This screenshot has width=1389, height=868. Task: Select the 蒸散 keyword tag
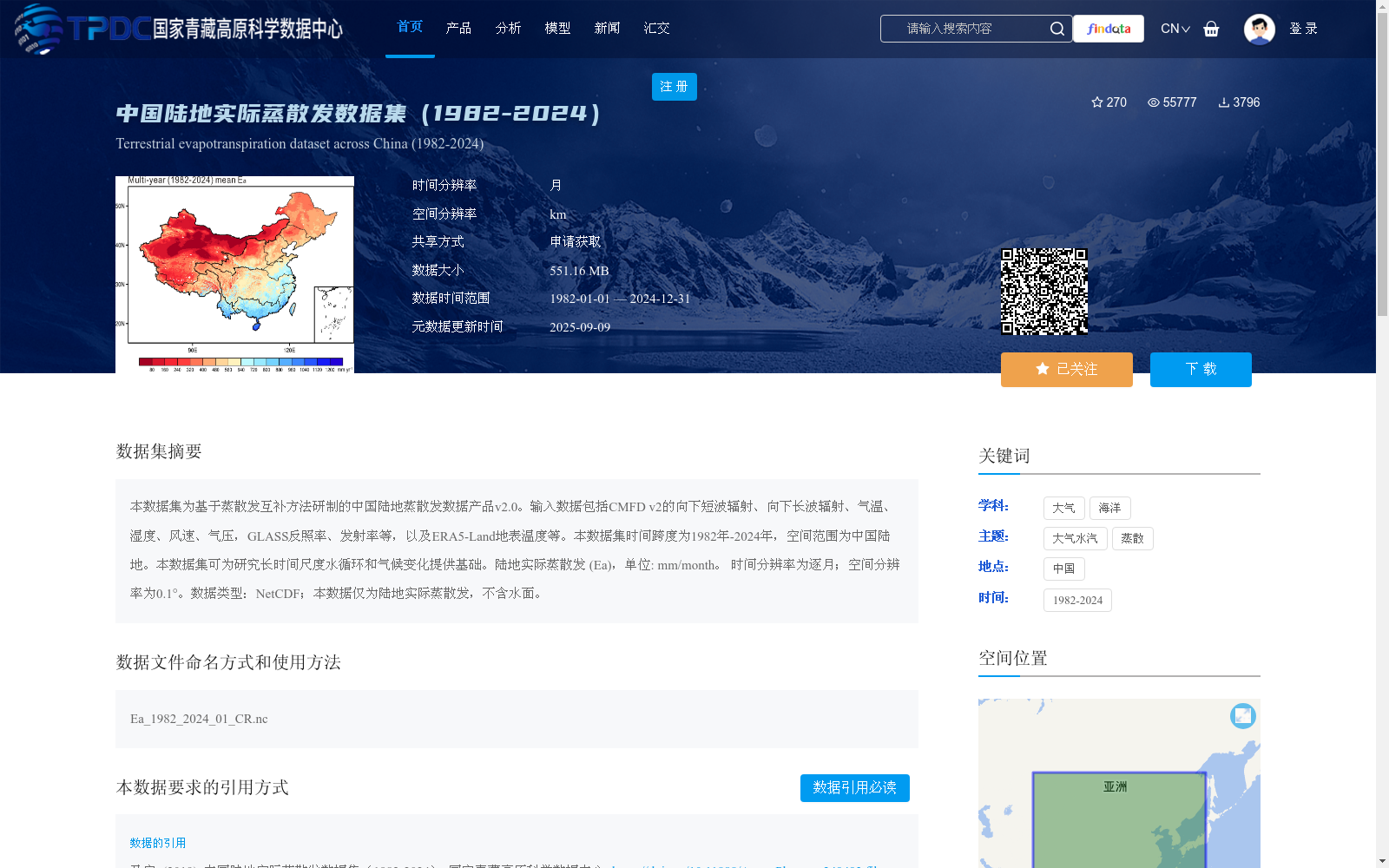coord(1133,538)
